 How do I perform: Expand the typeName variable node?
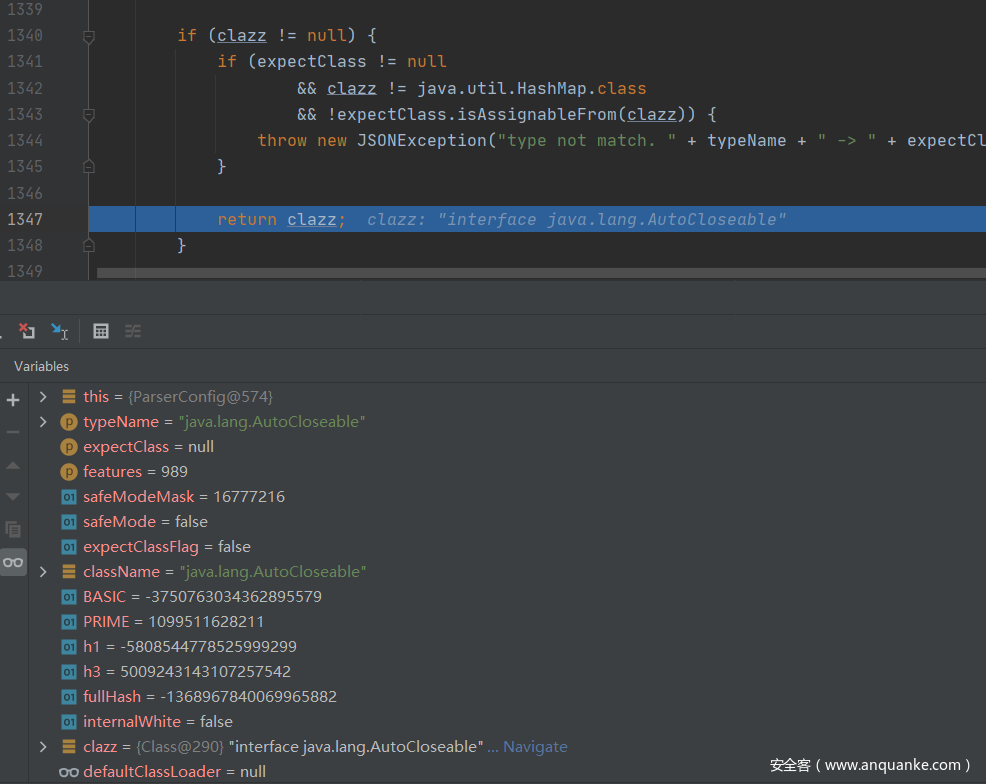(x=43, y=422)
